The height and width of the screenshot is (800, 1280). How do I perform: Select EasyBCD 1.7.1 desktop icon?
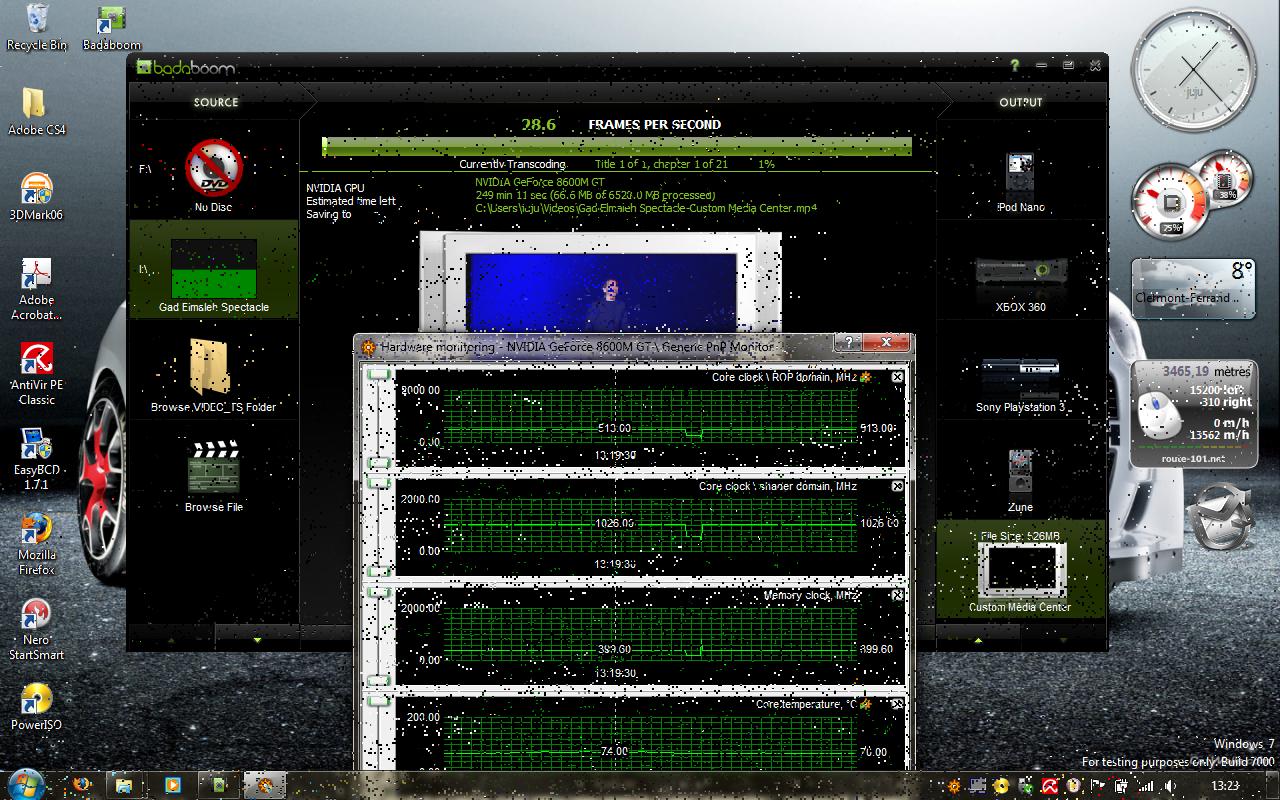click(x=37, y=458)
